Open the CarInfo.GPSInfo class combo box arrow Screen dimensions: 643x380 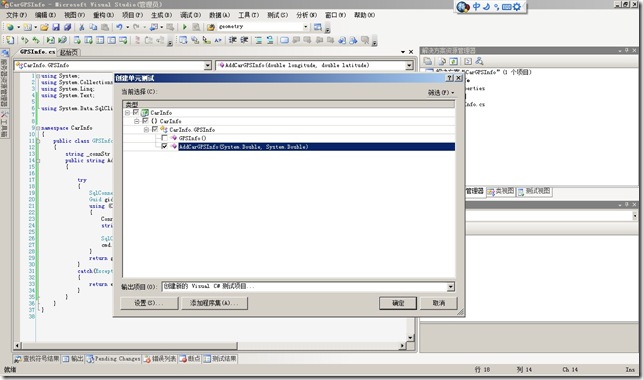(x=207, y=65)
